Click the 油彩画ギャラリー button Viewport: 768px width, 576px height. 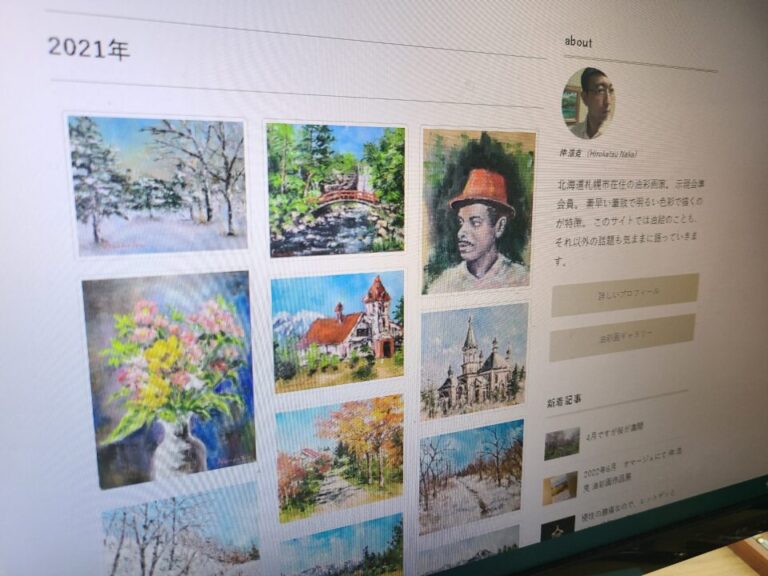622,337
